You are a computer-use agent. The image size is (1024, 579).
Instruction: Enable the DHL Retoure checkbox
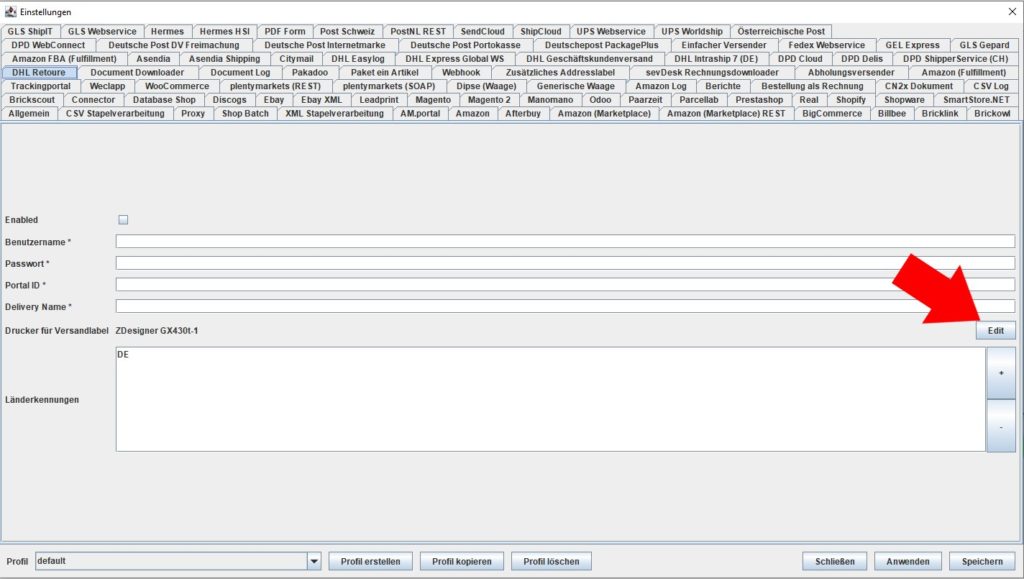point(123,220)
